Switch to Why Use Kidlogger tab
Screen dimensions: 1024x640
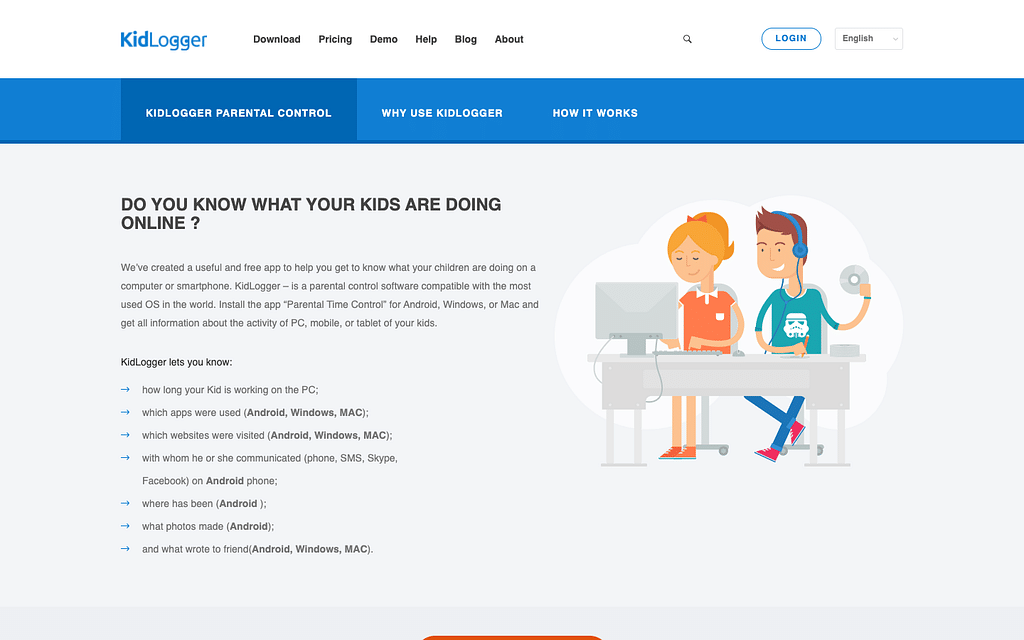(442, 113)
